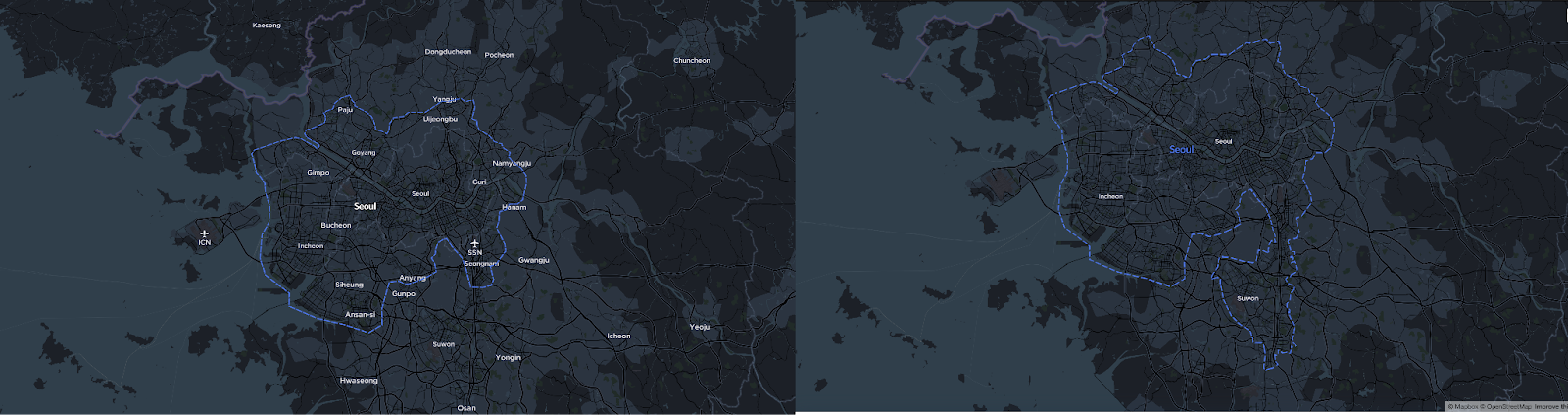The height and width of the screenshot is (415, 1568).
Task: Click the Pocheon map label
Action: click(499, 56)
